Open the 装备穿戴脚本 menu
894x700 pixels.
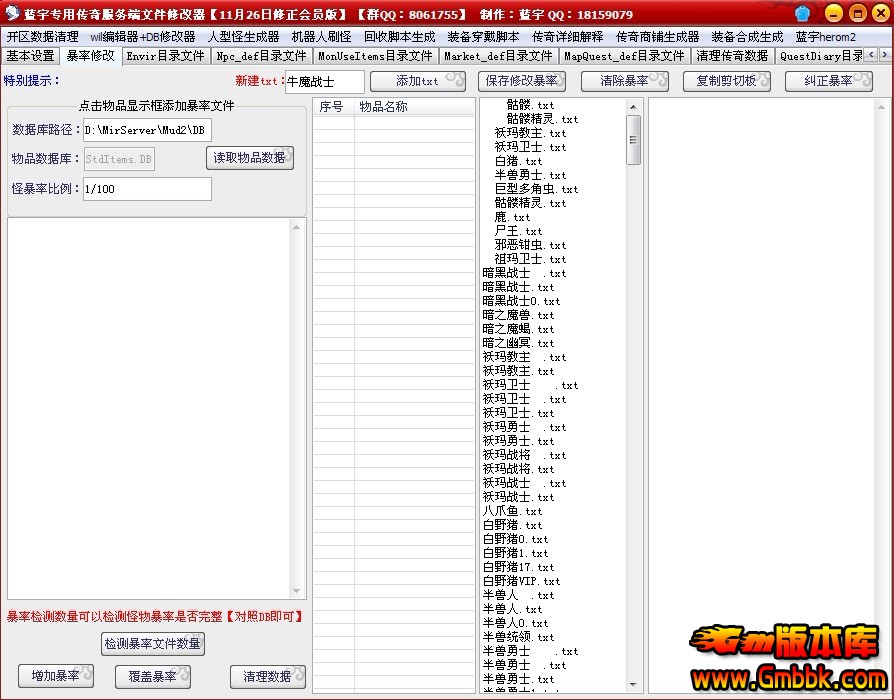(x=483, y=37)
